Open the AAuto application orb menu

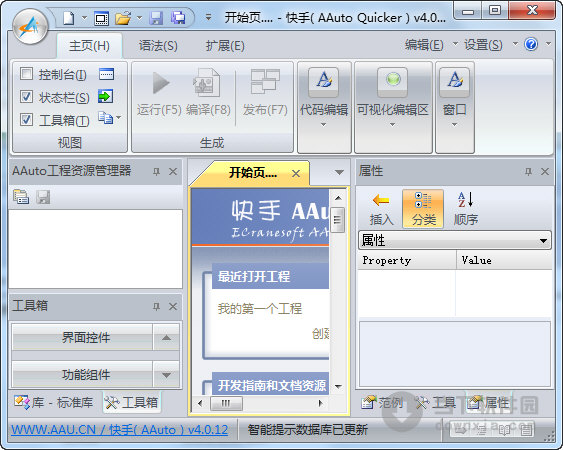click(30, 27)
